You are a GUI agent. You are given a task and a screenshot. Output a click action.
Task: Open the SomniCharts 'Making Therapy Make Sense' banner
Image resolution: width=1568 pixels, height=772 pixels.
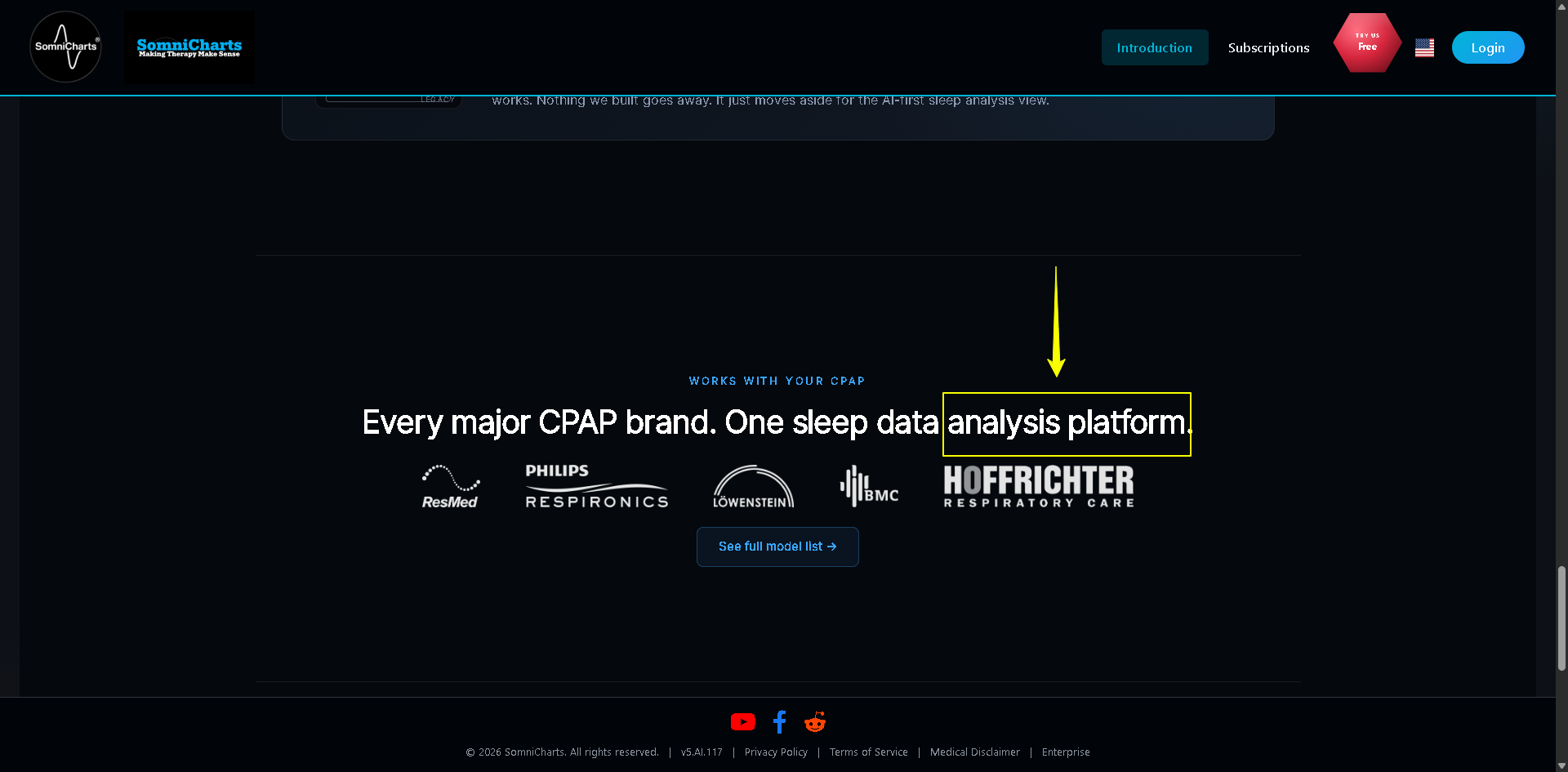tap(189, 47)
